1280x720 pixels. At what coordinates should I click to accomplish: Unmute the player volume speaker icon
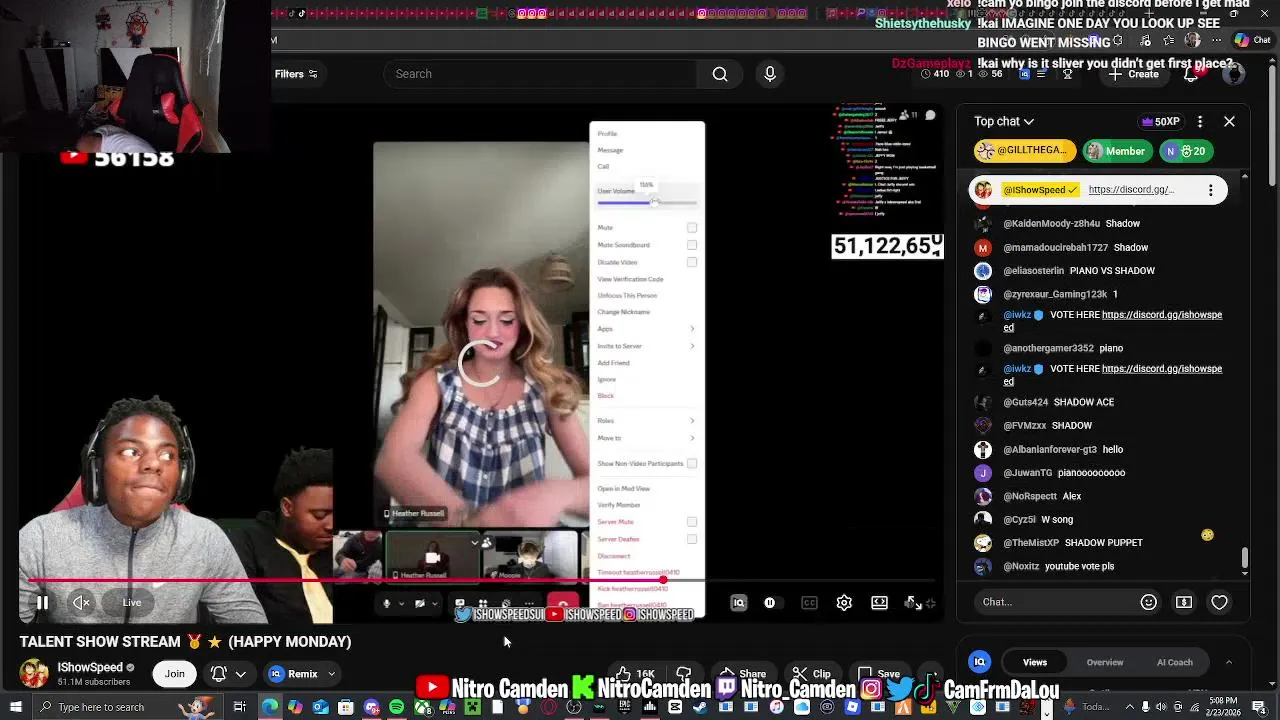(82, 602)
